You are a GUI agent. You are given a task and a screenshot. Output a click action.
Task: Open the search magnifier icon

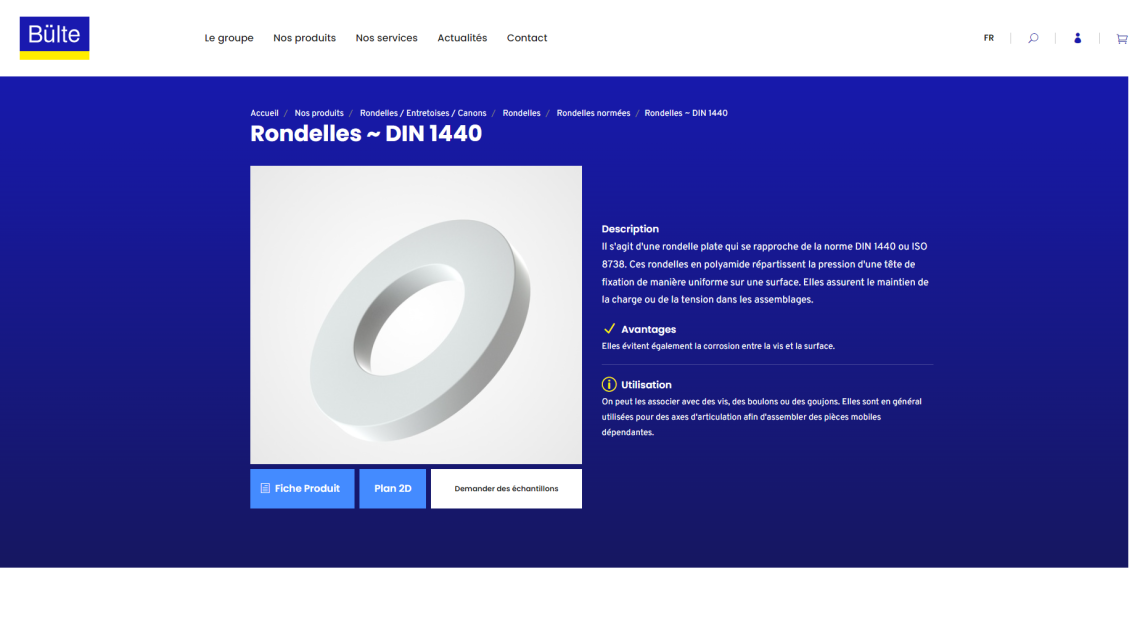coord(1033,38)
